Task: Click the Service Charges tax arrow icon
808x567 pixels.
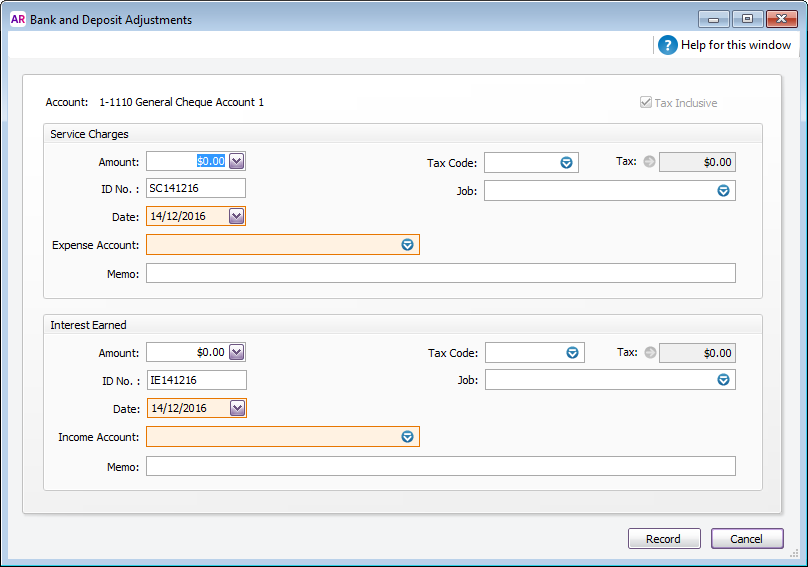Action: click(649, 161)
